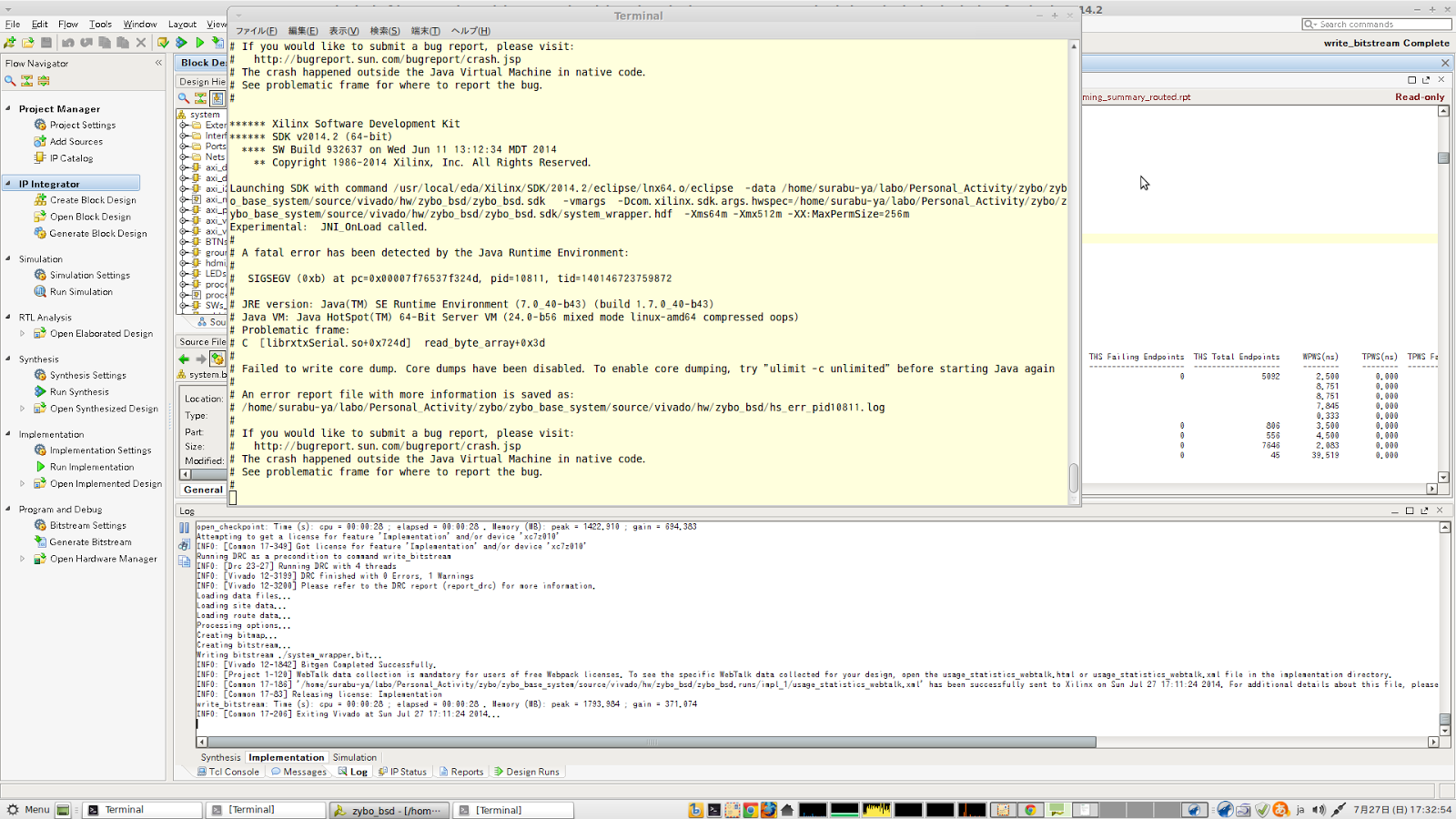
Task: Collapse the RTL Analysis section
Action: 9,317
